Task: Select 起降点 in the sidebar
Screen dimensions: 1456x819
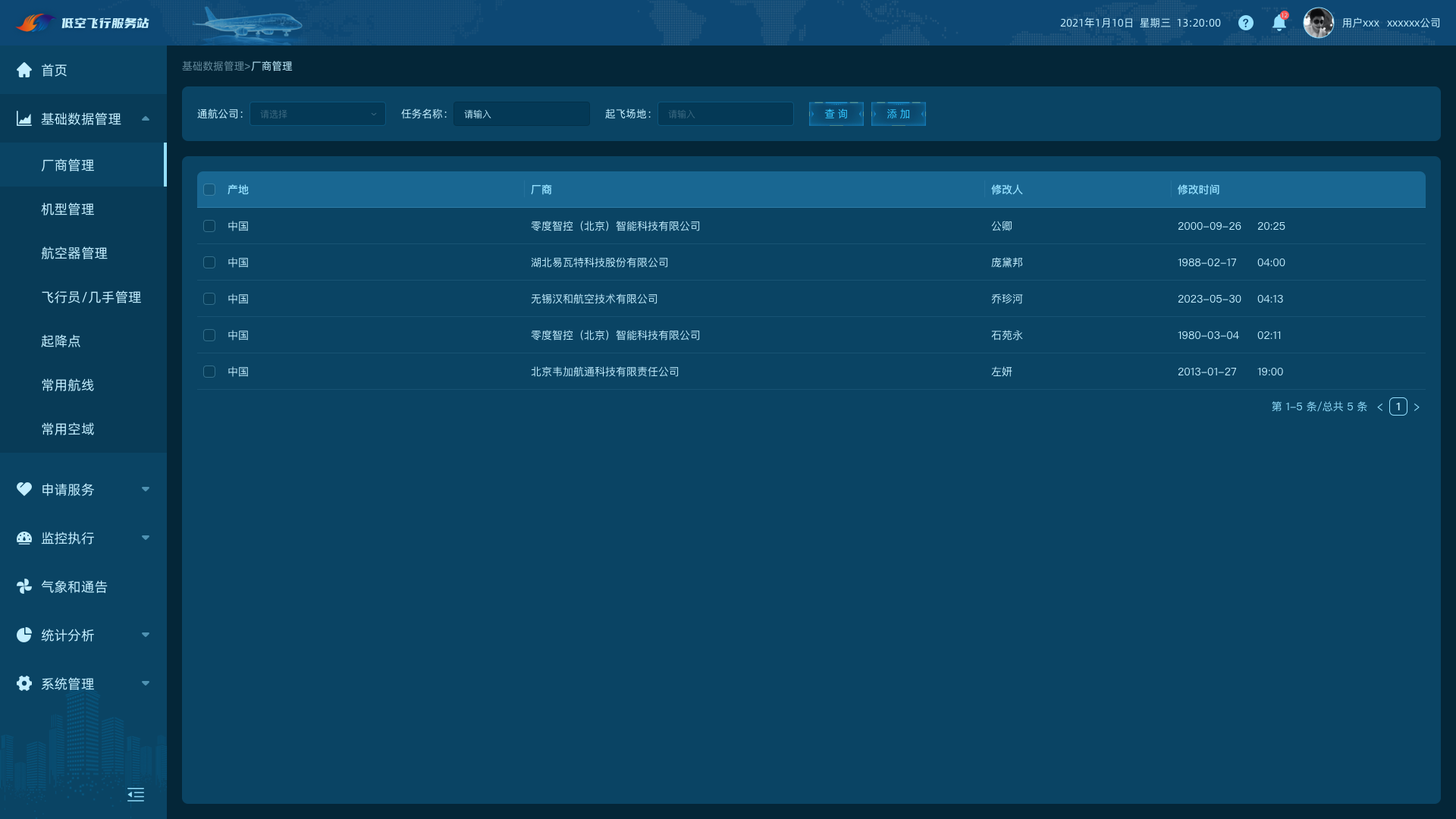Action: [83, 340]
